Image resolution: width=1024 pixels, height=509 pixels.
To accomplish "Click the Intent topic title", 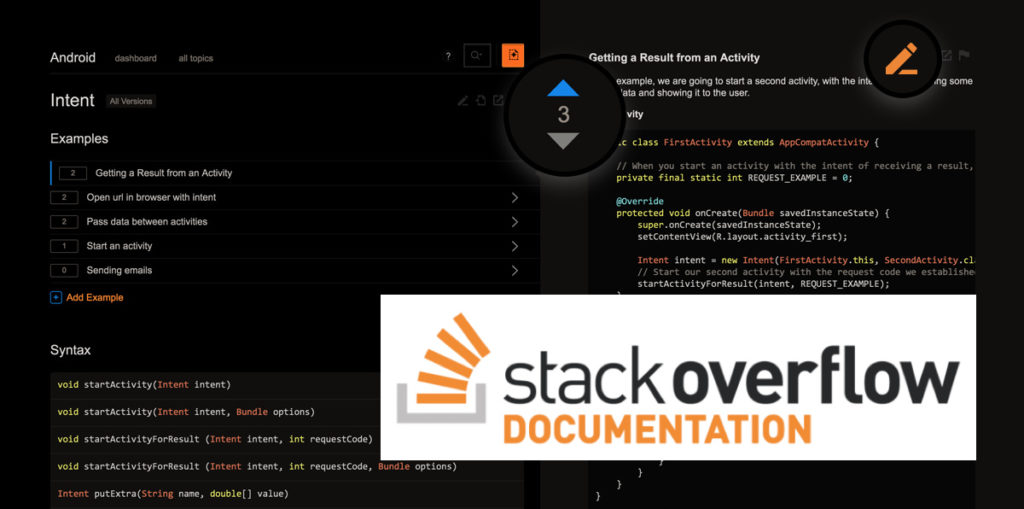I will [x=72, y=101].
